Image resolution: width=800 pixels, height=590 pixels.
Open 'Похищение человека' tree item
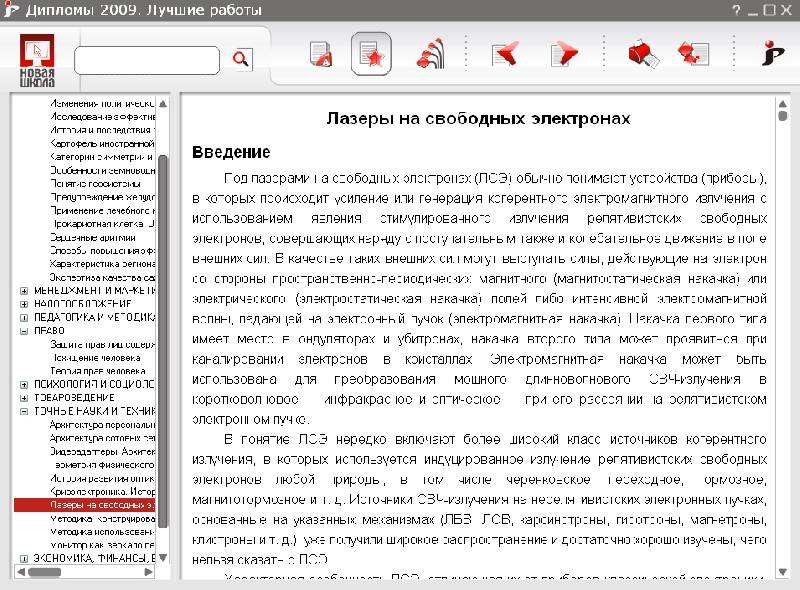(97, 358)
